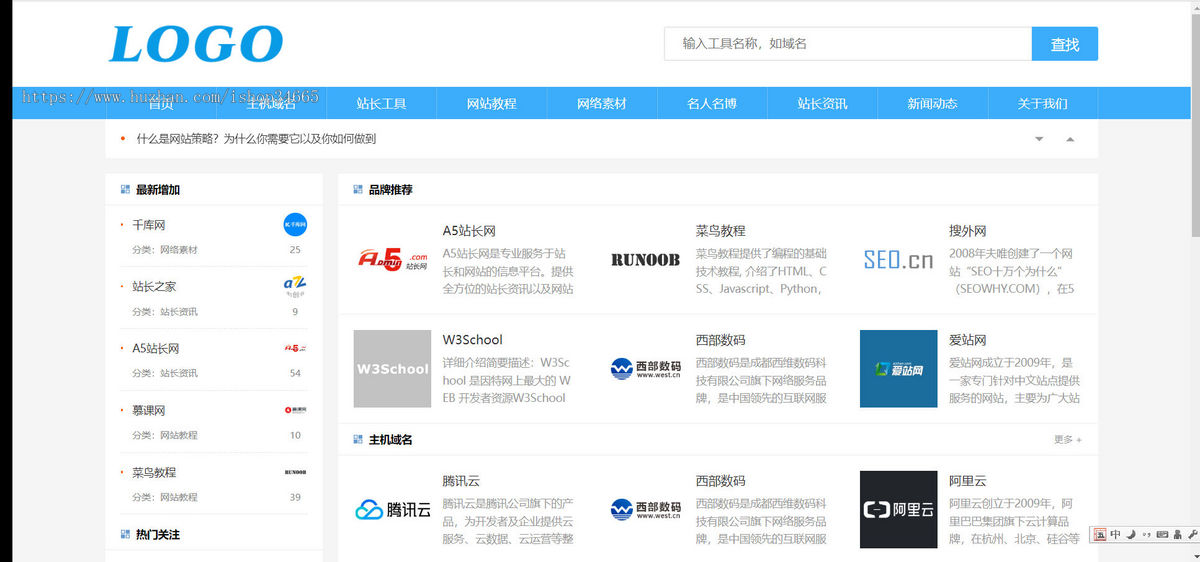The width and height of the screenshot is (1200, 562).
Task: Open 站长资讯 navigation tab
Action: tap(822, 103)
